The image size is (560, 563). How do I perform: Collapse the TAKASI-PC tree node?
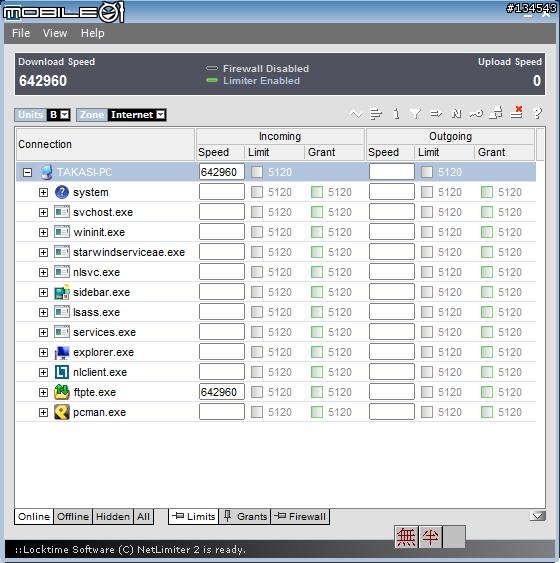coord(27,173)
